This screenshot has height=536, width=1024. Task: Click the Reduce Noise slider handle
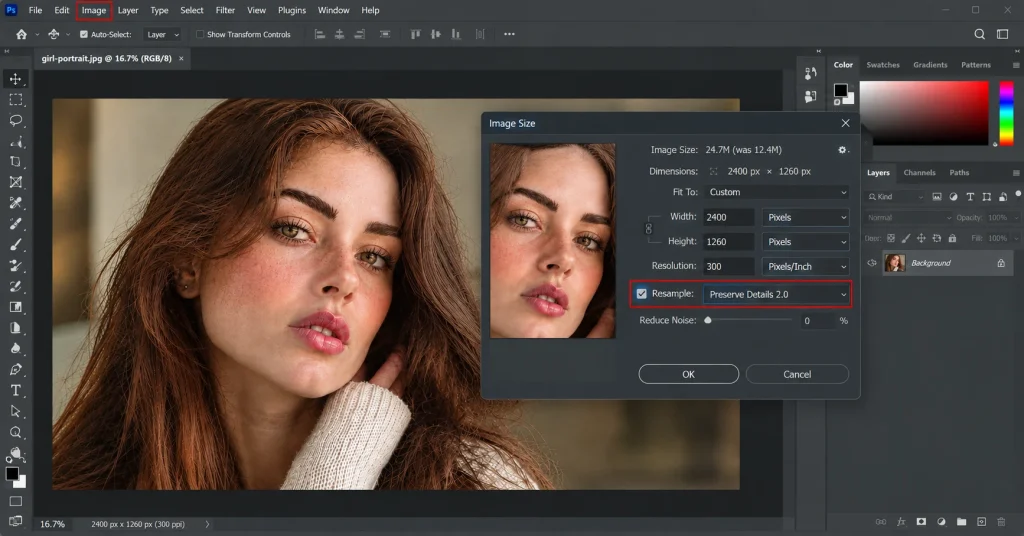708,320
